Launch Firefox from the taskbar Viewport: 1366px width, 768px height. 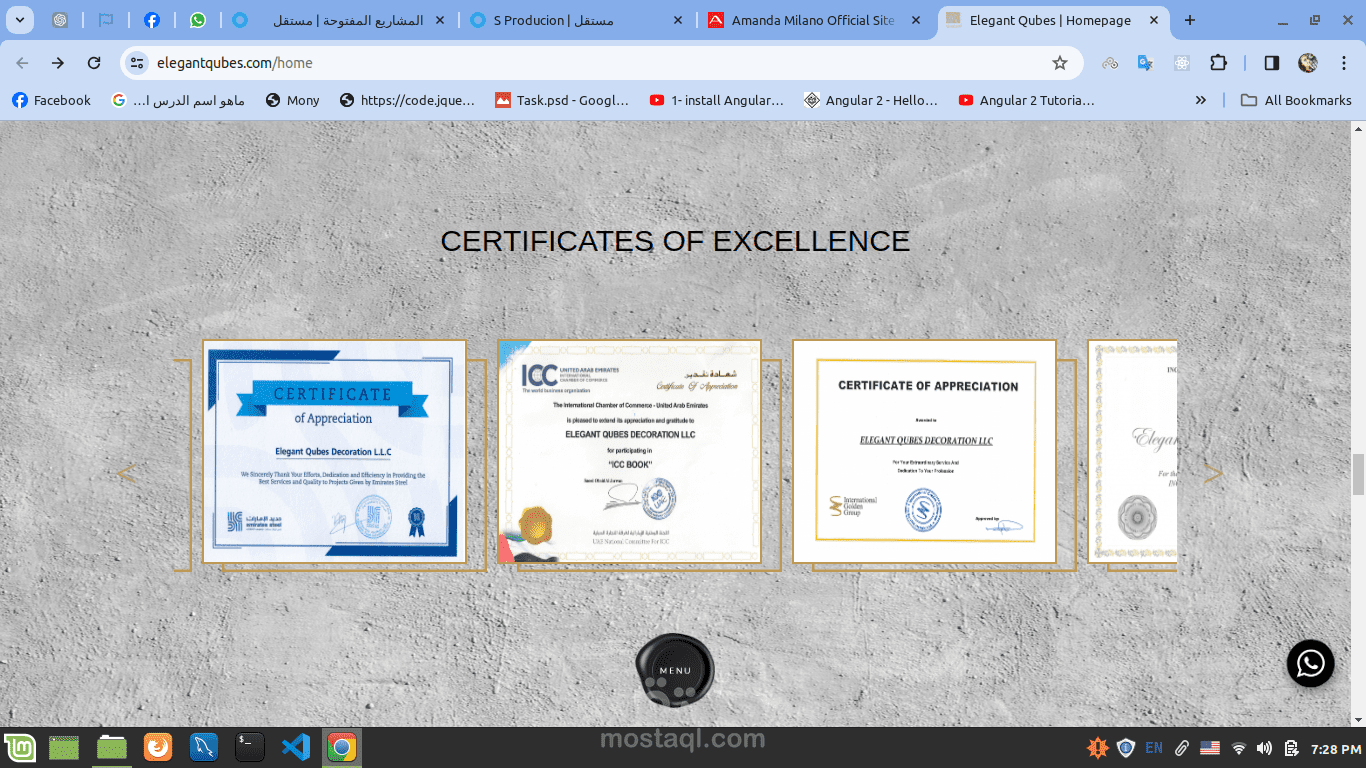pyautogui.click(x=158, y=748)
